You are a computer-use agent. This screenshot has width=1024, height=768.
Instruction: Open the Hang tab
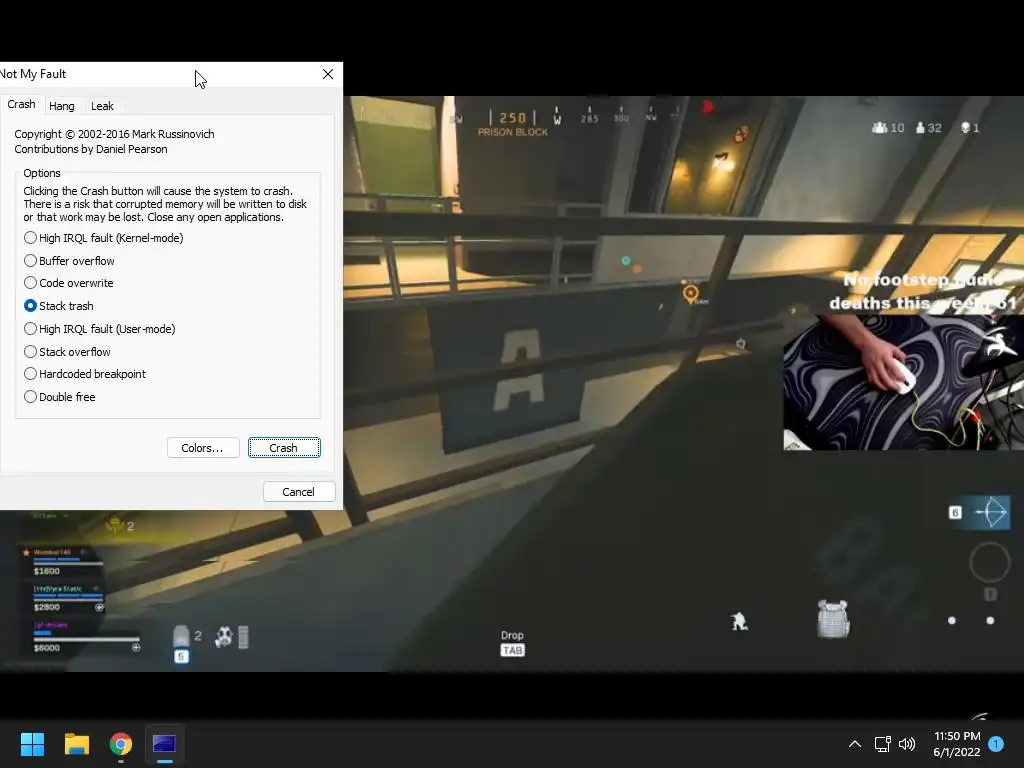point(61,106)
